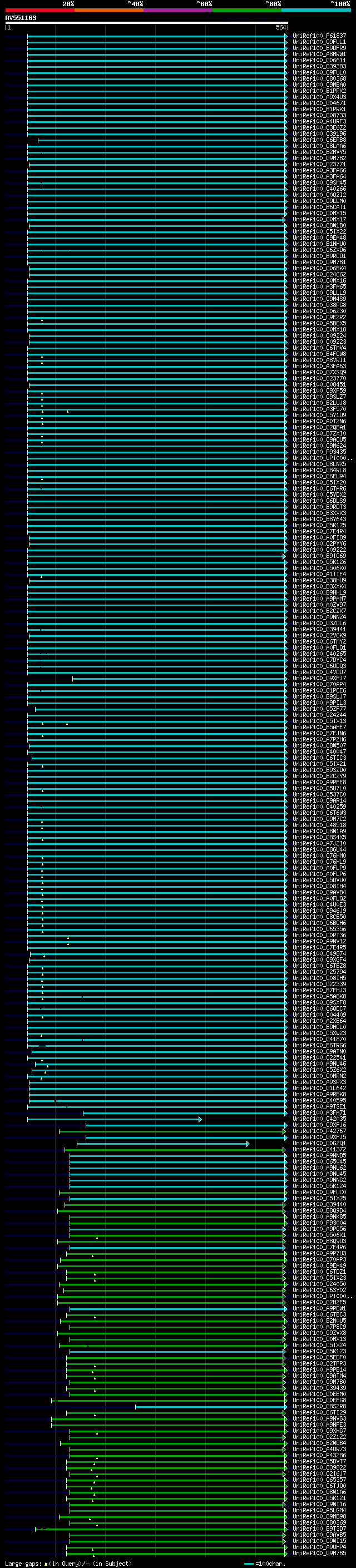The height and width of the screenshot is (1568, 356).
Task: Open hit UniRef100_B1NHU0
Action: pos(319,244)
